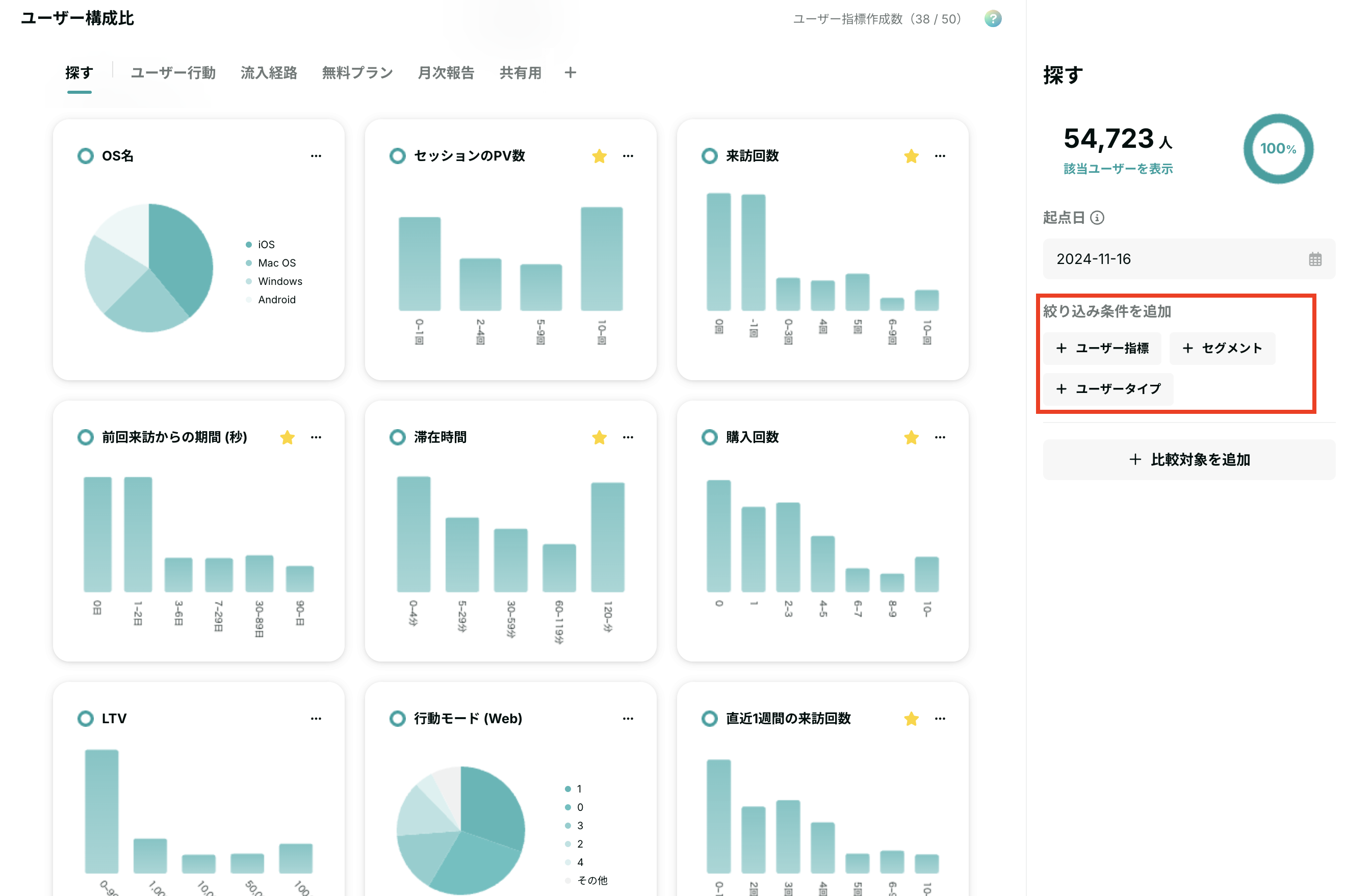Toggle favorite star on 滞在時間
Image resolution: width=1346 pixels, height=896 pixels.
(600, 437)
